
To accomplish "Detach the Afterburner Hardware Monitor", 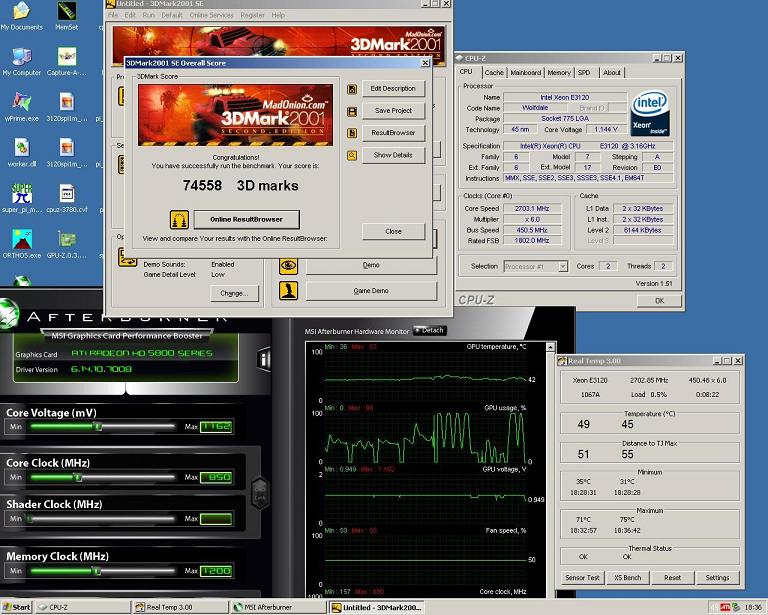I will click(430, 331).
